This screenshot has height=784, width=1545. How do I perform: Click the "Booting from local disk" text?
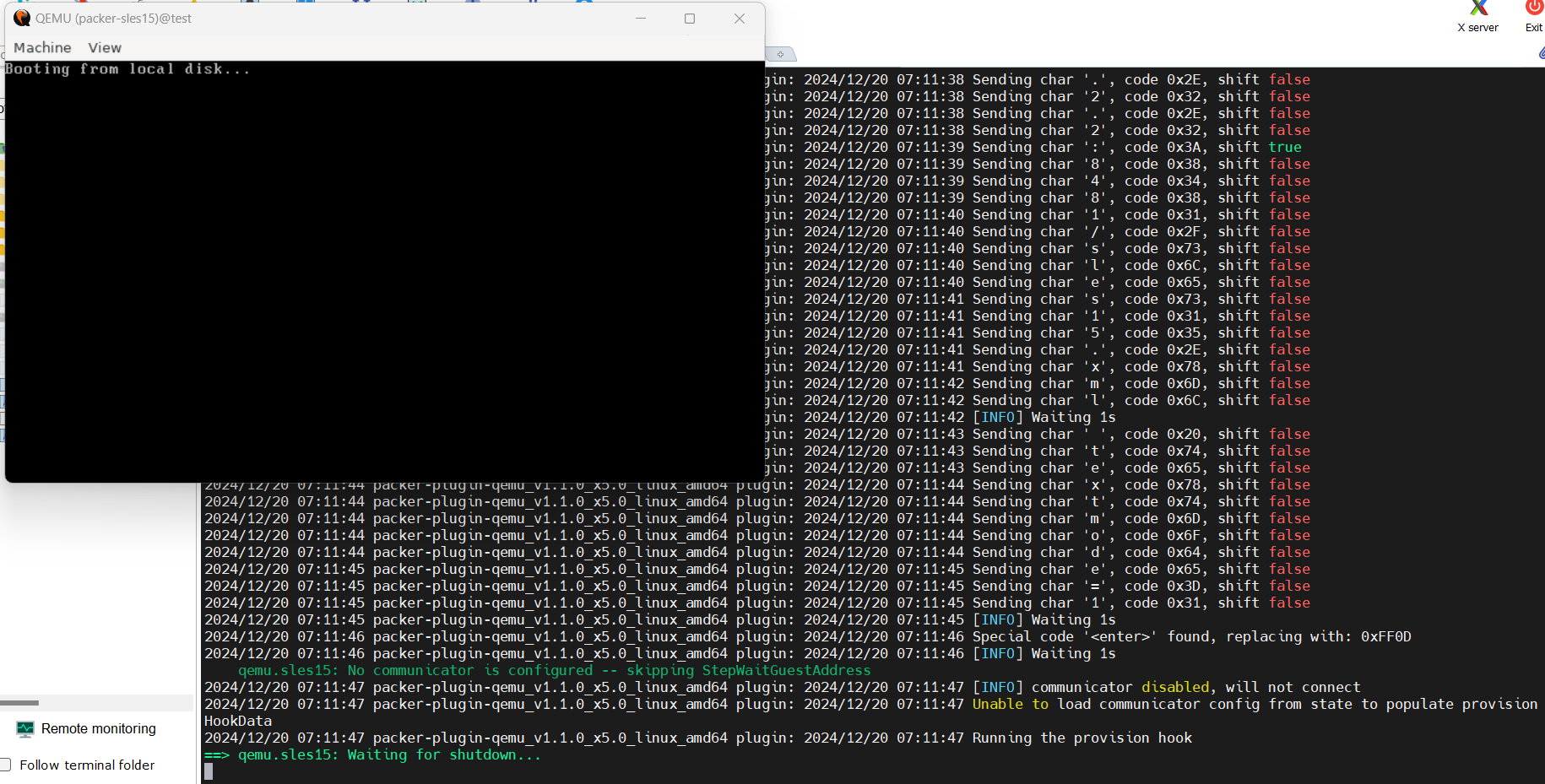[x=127, y=69]
